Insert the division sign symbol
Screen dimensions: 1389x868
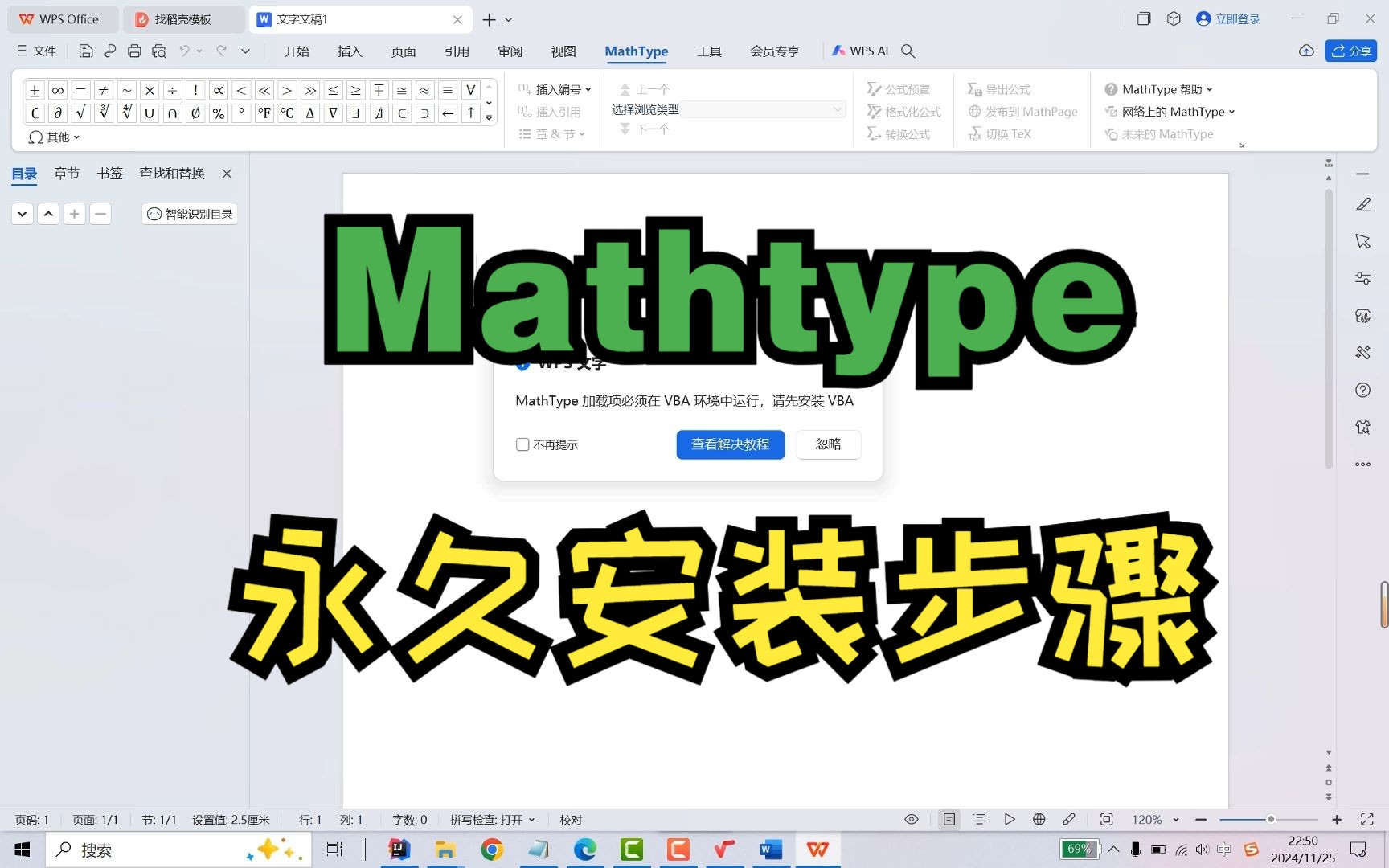172,90
